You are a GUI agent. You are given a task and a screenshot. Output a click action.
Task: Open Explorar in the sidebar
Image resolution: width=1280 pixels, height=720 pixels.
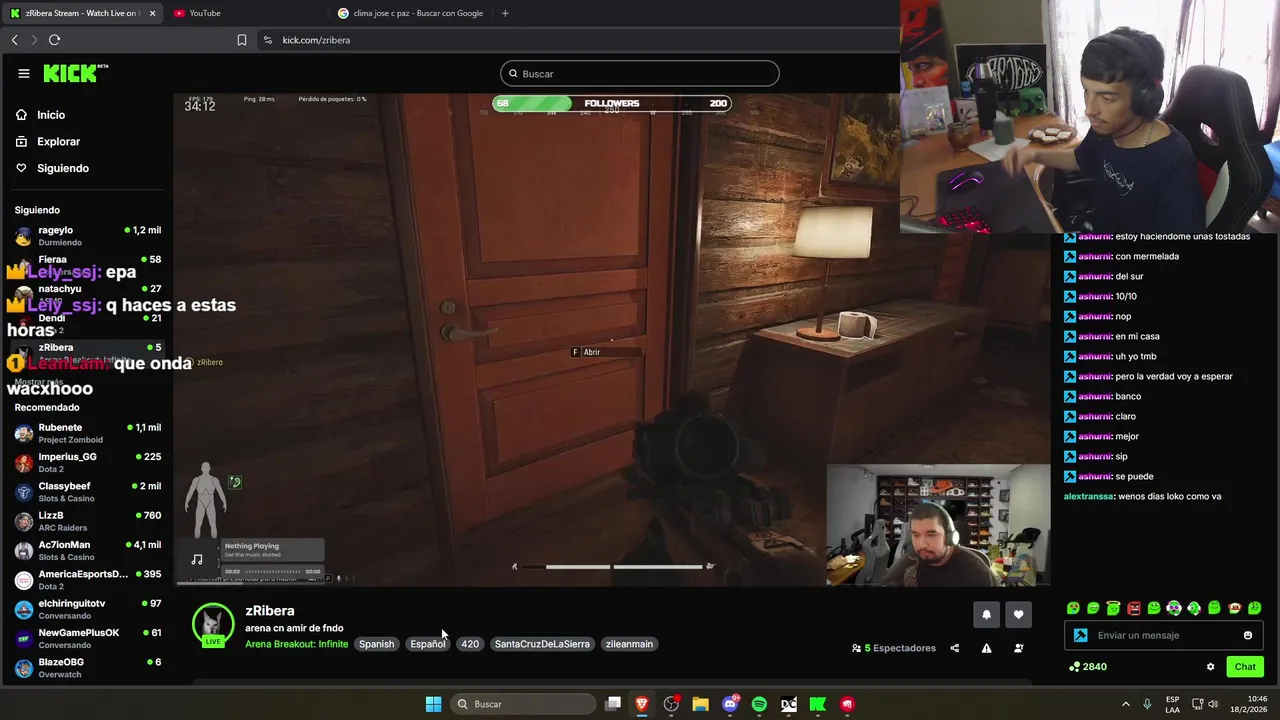[58, 142]
